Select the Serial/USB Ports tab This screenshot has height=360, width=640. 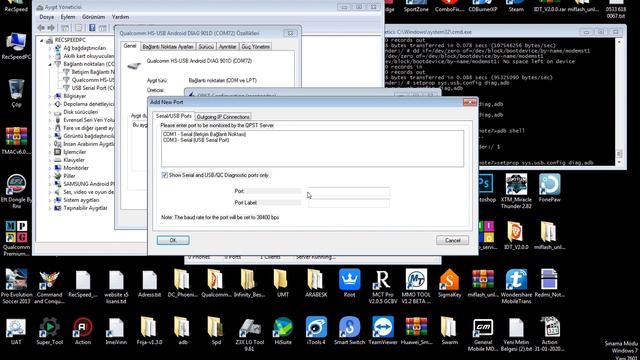[x=173, y=116]
